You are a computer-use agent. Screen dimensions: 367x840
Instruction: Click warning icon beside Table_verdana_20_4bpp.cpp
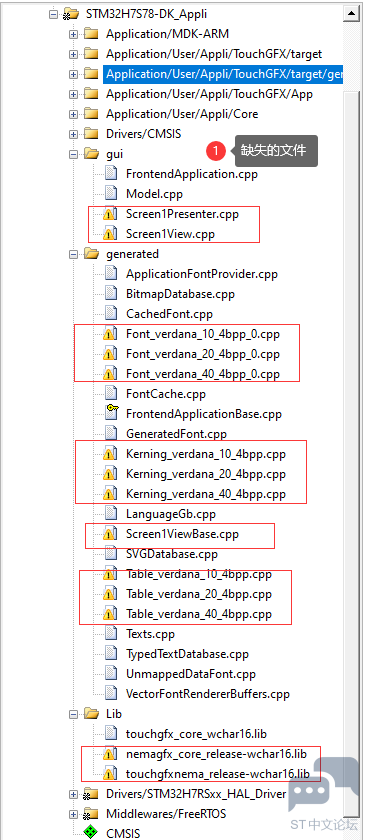110,594
